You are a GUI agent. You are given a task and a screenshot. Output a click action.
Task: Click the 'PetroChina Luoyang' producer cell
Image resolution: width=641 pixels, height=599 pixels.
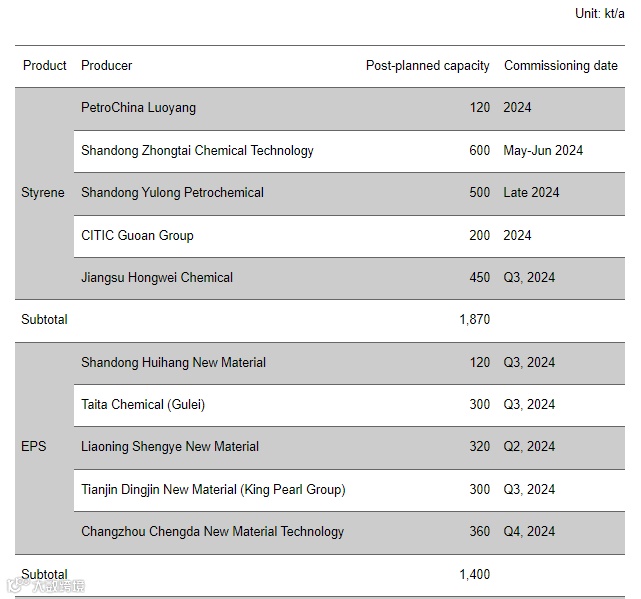click(x=138, y=108)
